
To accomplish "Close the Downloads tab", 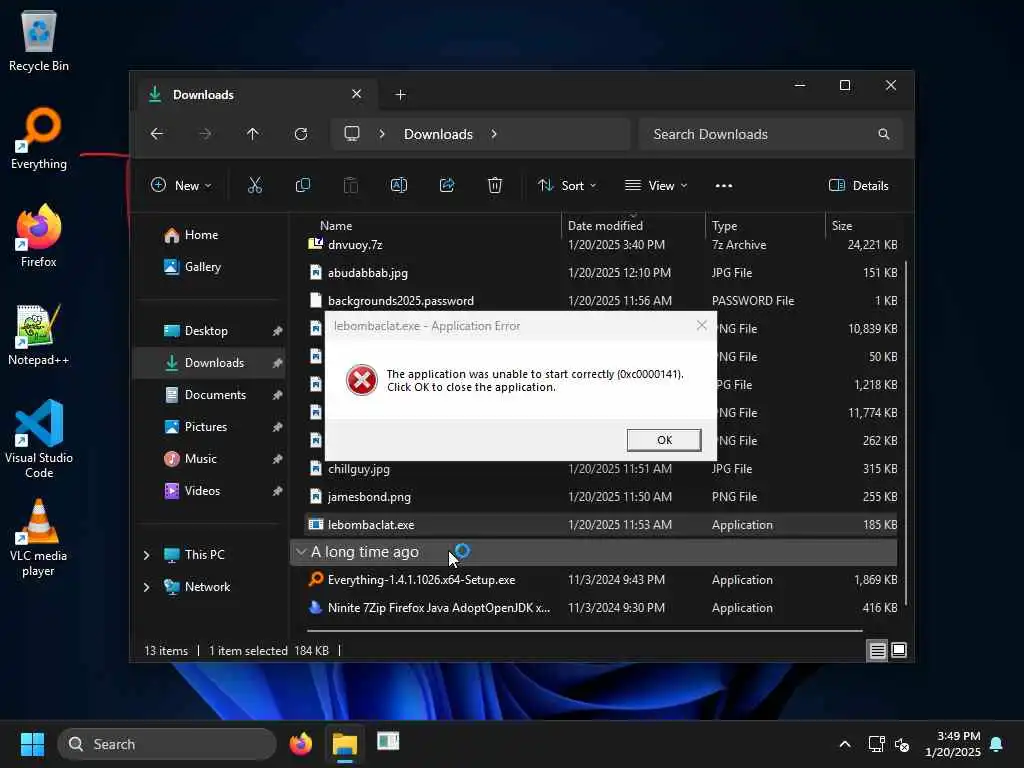I will point(357,94).
